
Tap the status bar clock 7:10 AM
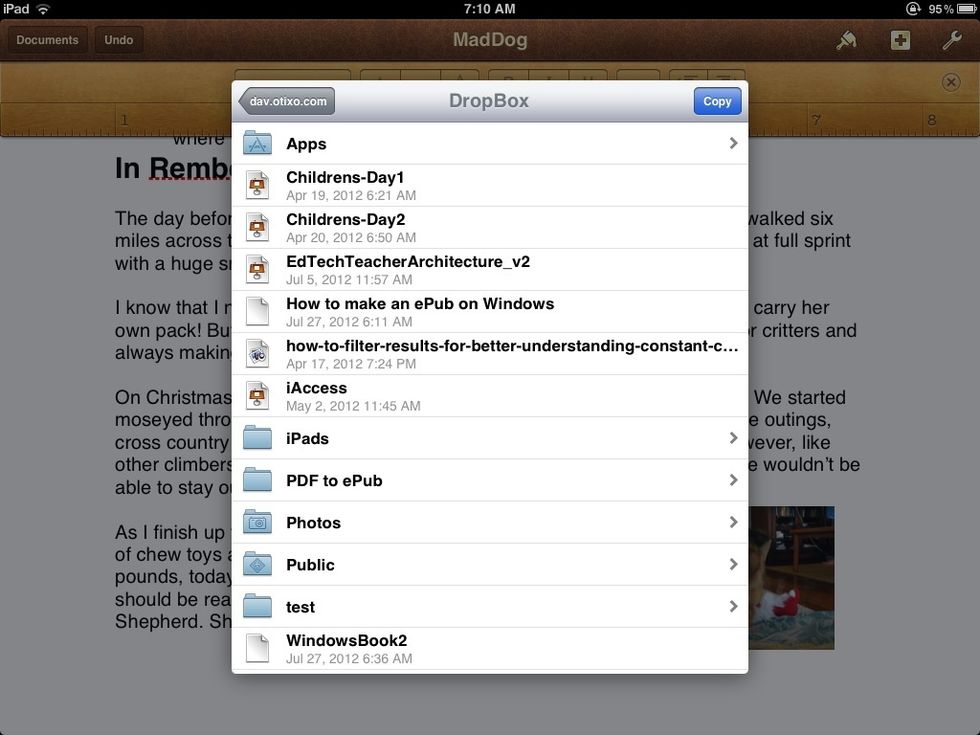[489, 9]
